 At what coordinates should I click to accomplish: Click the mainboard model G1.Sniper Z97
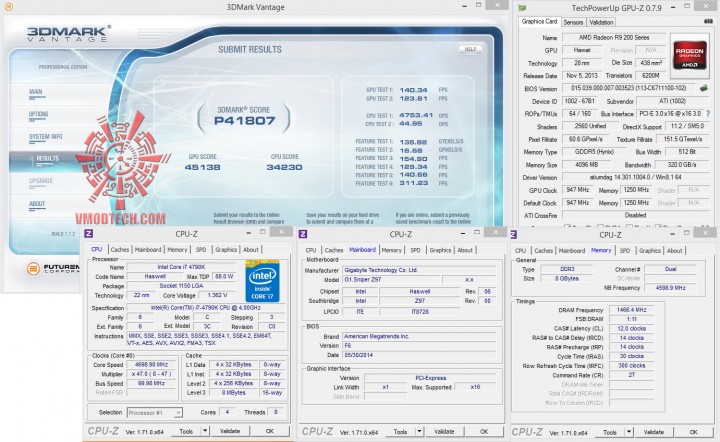pos(391,280)
